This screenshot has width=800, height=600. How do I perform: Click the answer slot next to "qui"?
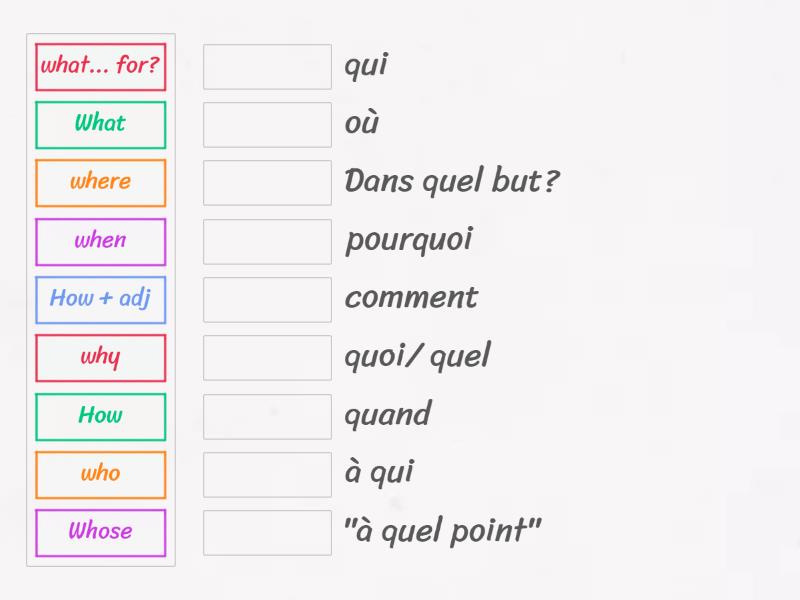267,67
